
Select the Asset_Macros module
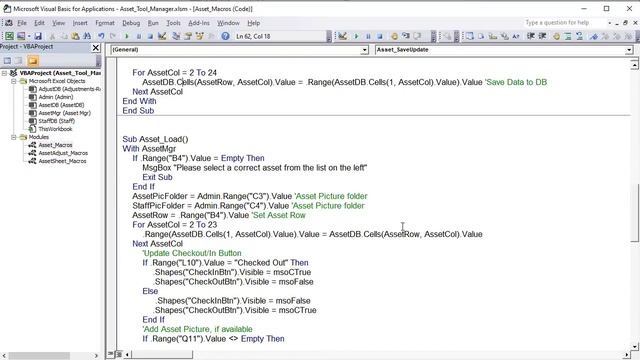[55, 145]
